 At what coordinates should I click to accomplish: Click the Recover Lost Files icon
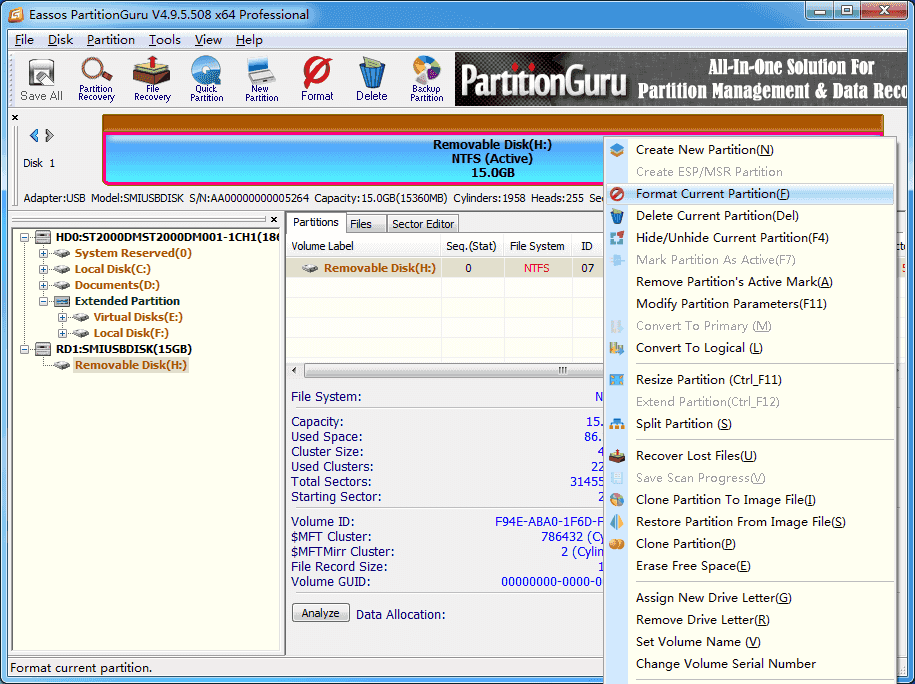pos(617,456)
